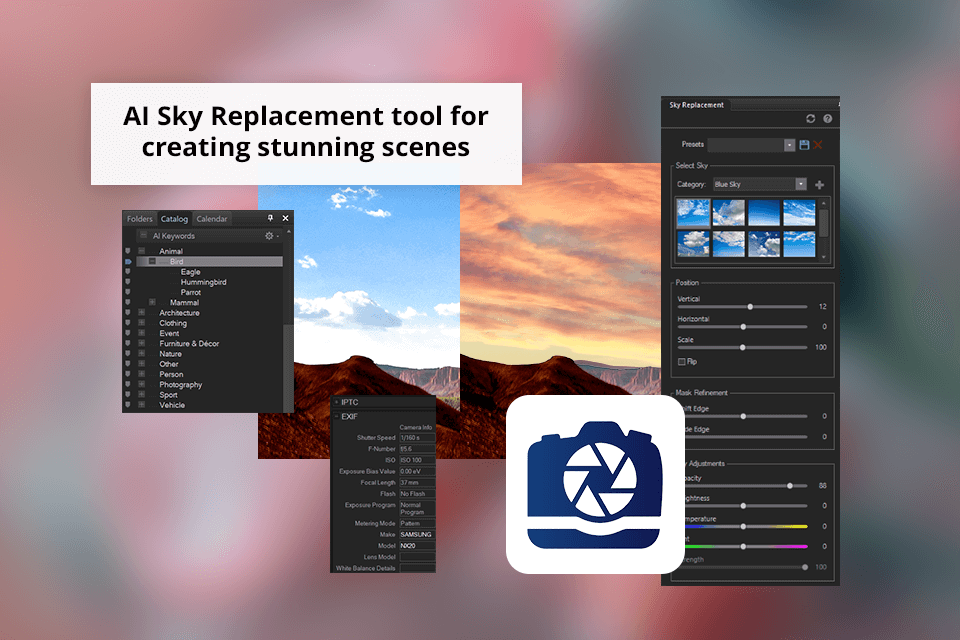Click the reset icon in Sky Replacement panel

811,119
